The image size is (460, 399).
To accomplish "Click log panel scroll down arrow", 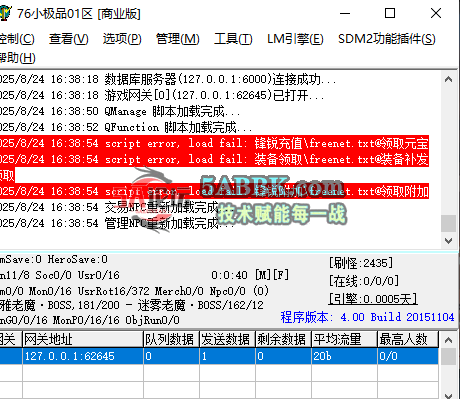I will pyautogui.click(x=449, y=240).
